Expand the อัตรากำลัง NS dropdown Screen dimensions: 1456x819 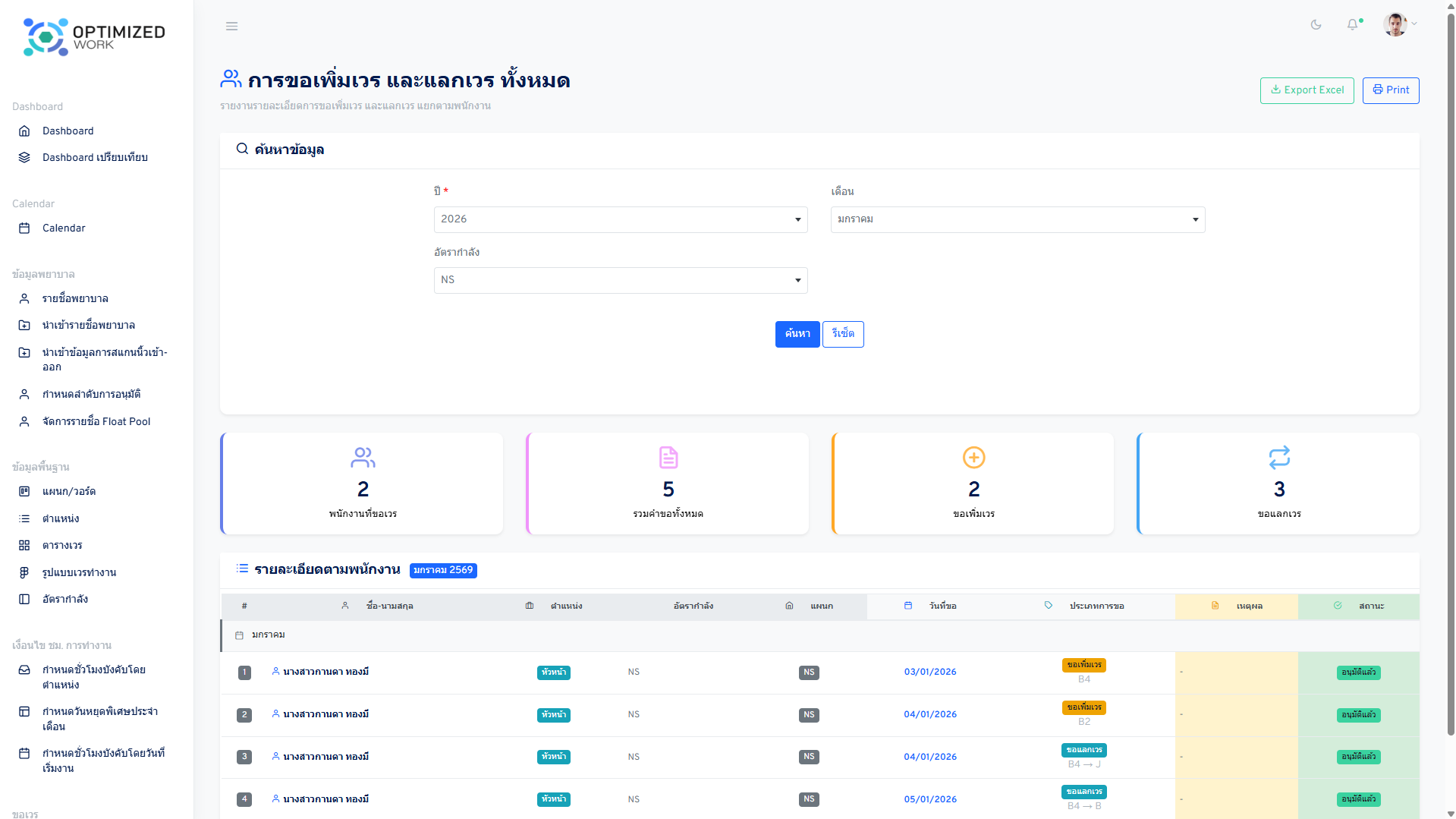[x=620, y=280]
